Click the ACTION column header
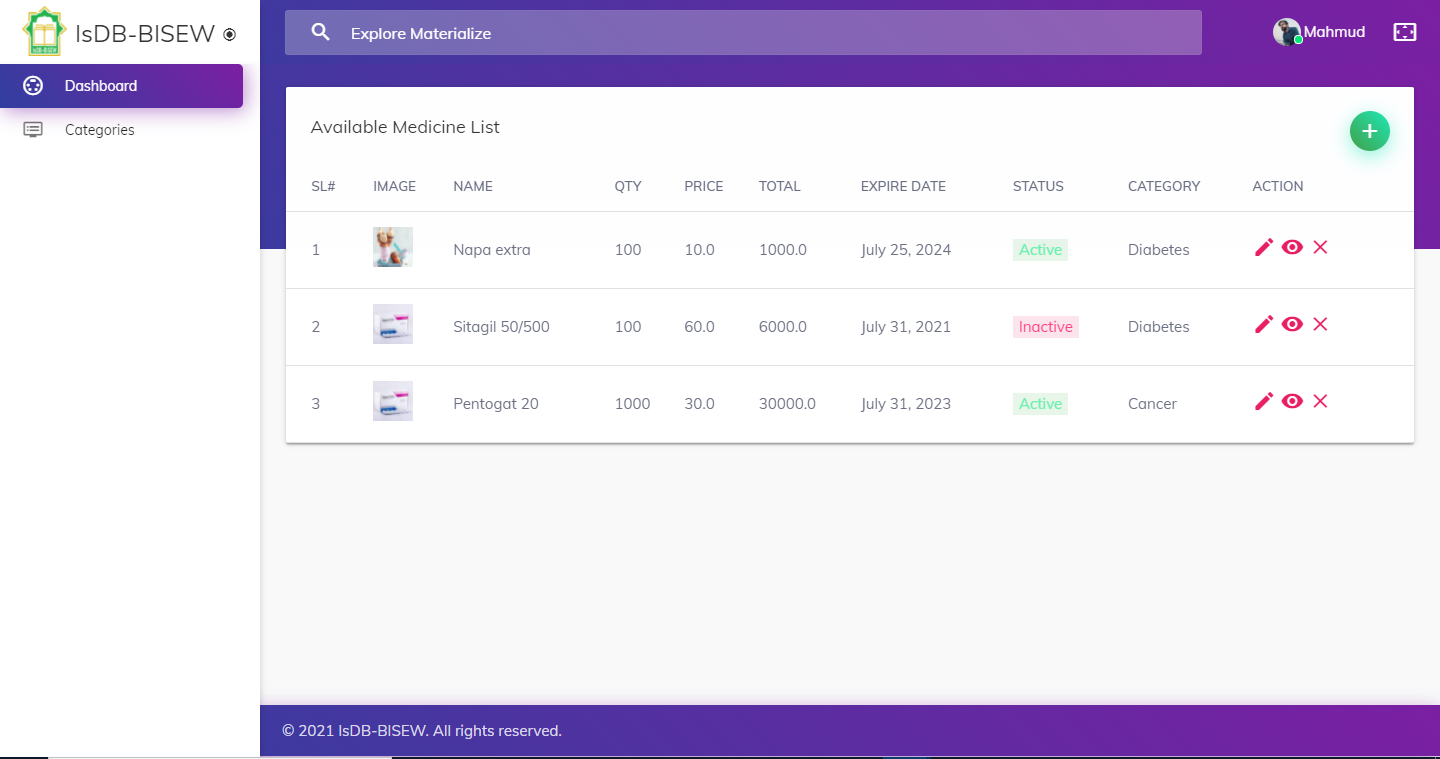 pos(1278,186)
